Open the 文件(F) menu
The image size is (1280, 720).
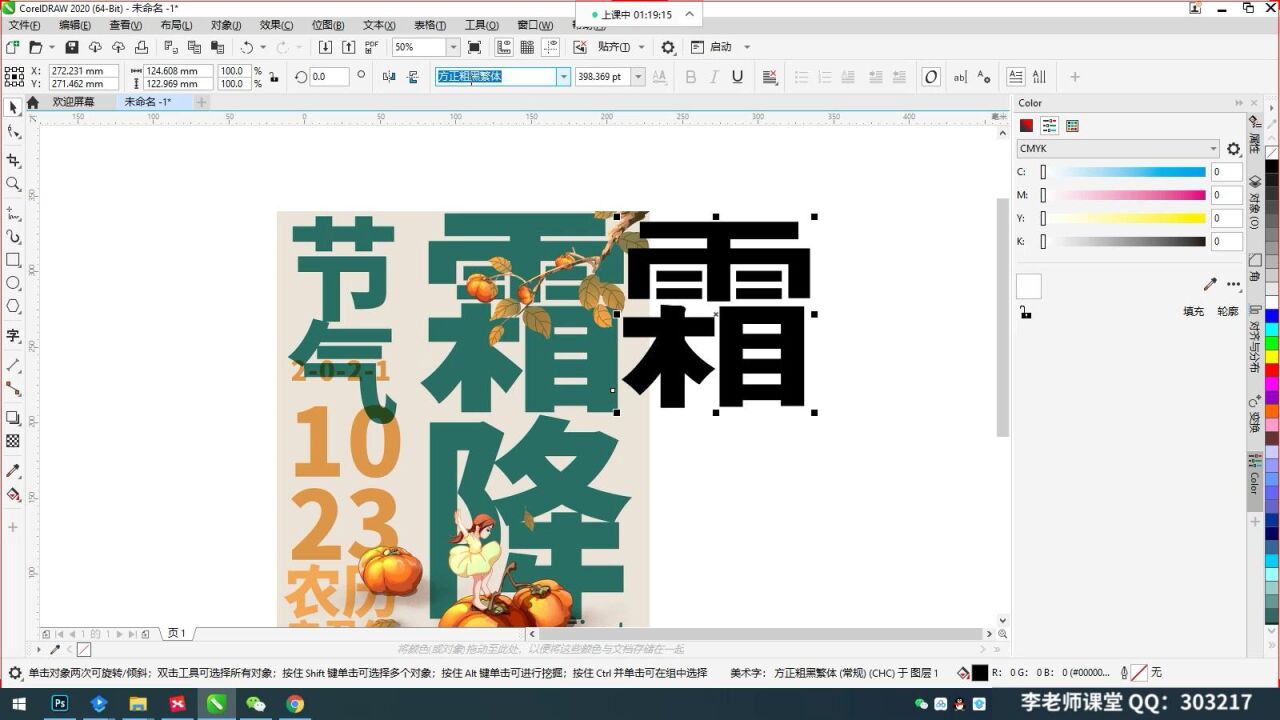click(24, 25)
